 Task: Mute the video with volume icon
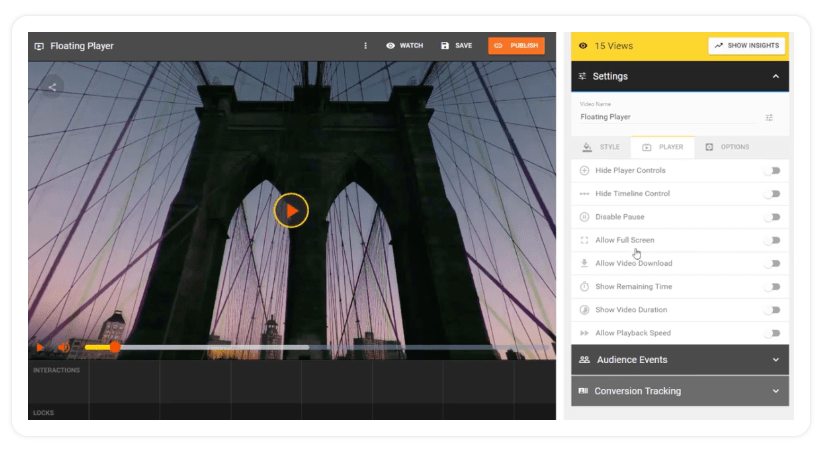62,347
